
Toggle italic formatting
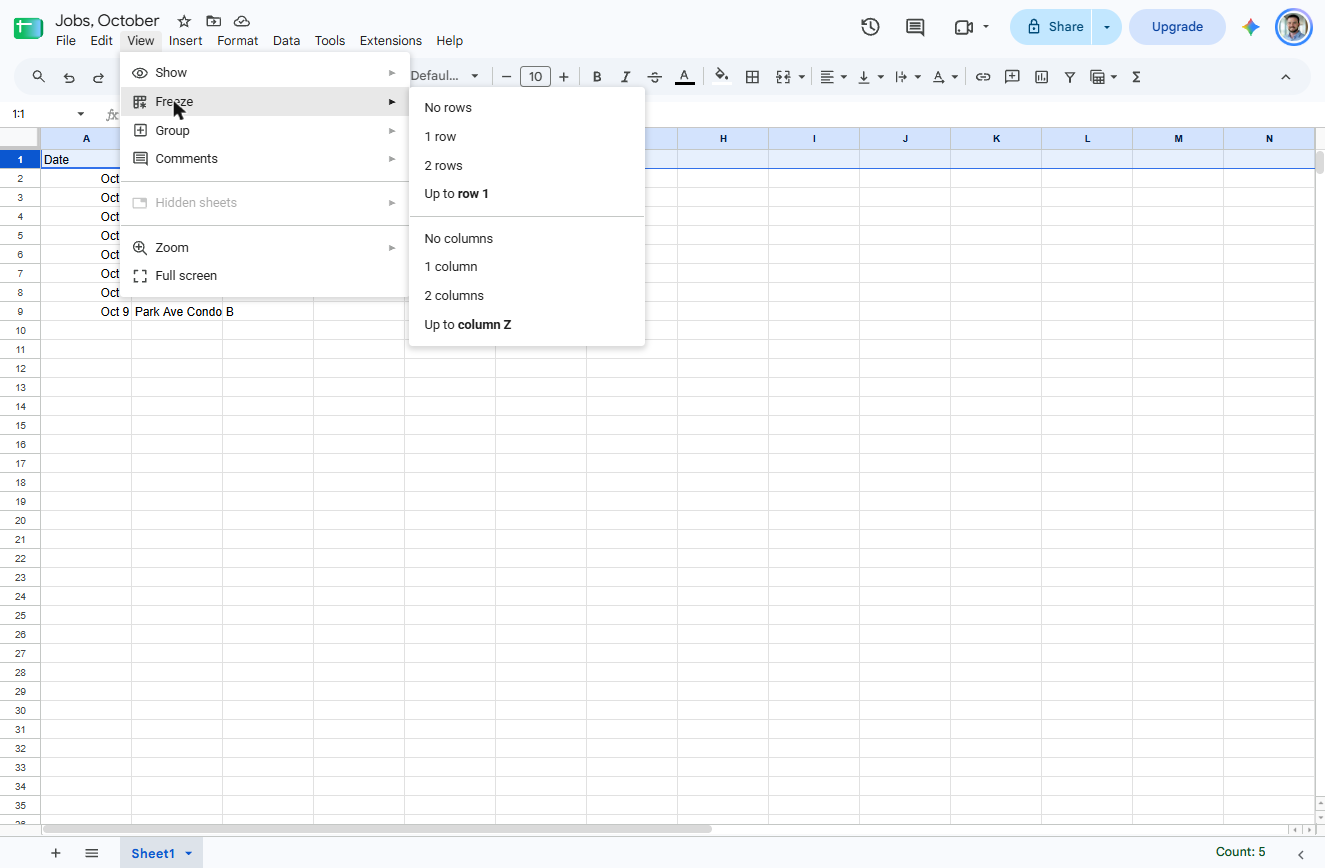pos(626,77)
